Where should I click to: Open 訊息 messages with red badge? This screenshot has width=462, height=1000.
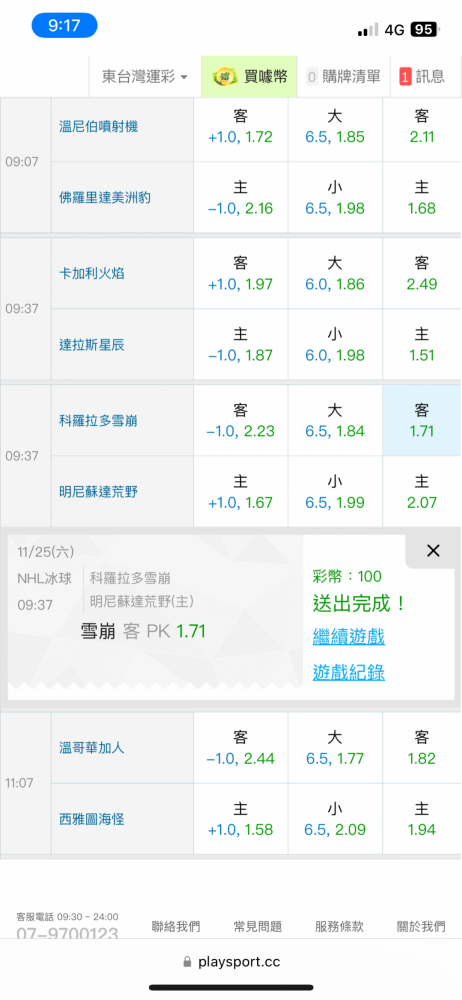(x=422, y=77)
